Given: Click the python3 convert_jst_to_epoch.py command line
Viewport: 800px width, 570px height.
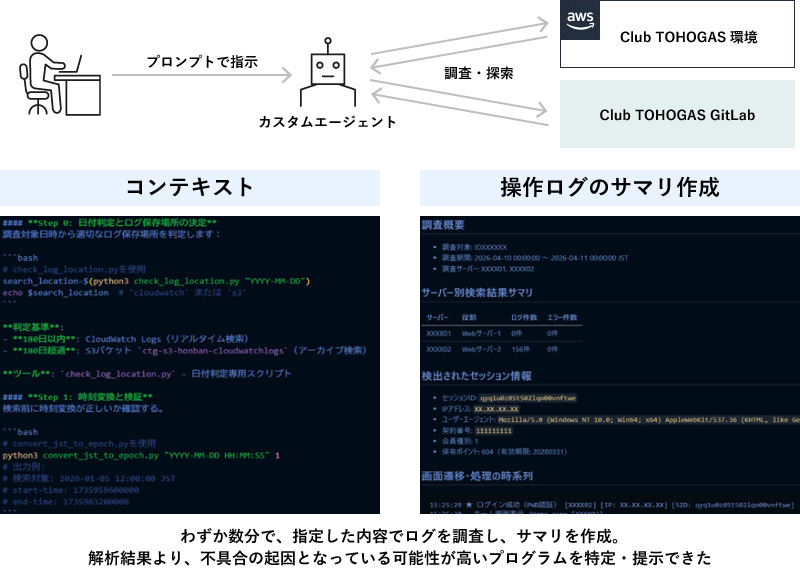Looking at the screenshot, I should tap(141, 455).
